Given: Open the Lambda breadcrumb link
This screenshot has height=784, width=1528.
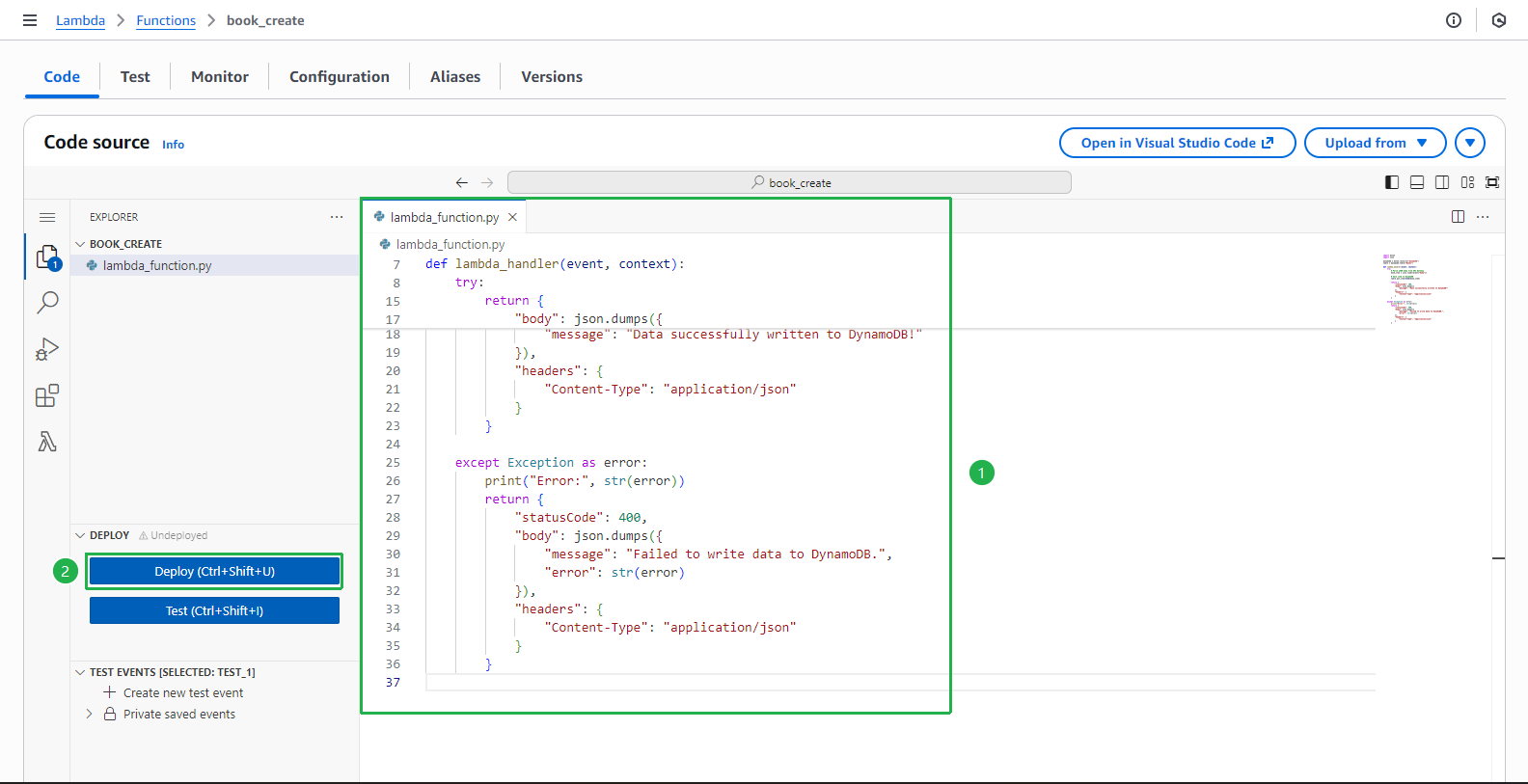Looking at the screenshot, I should coord(80,20).
